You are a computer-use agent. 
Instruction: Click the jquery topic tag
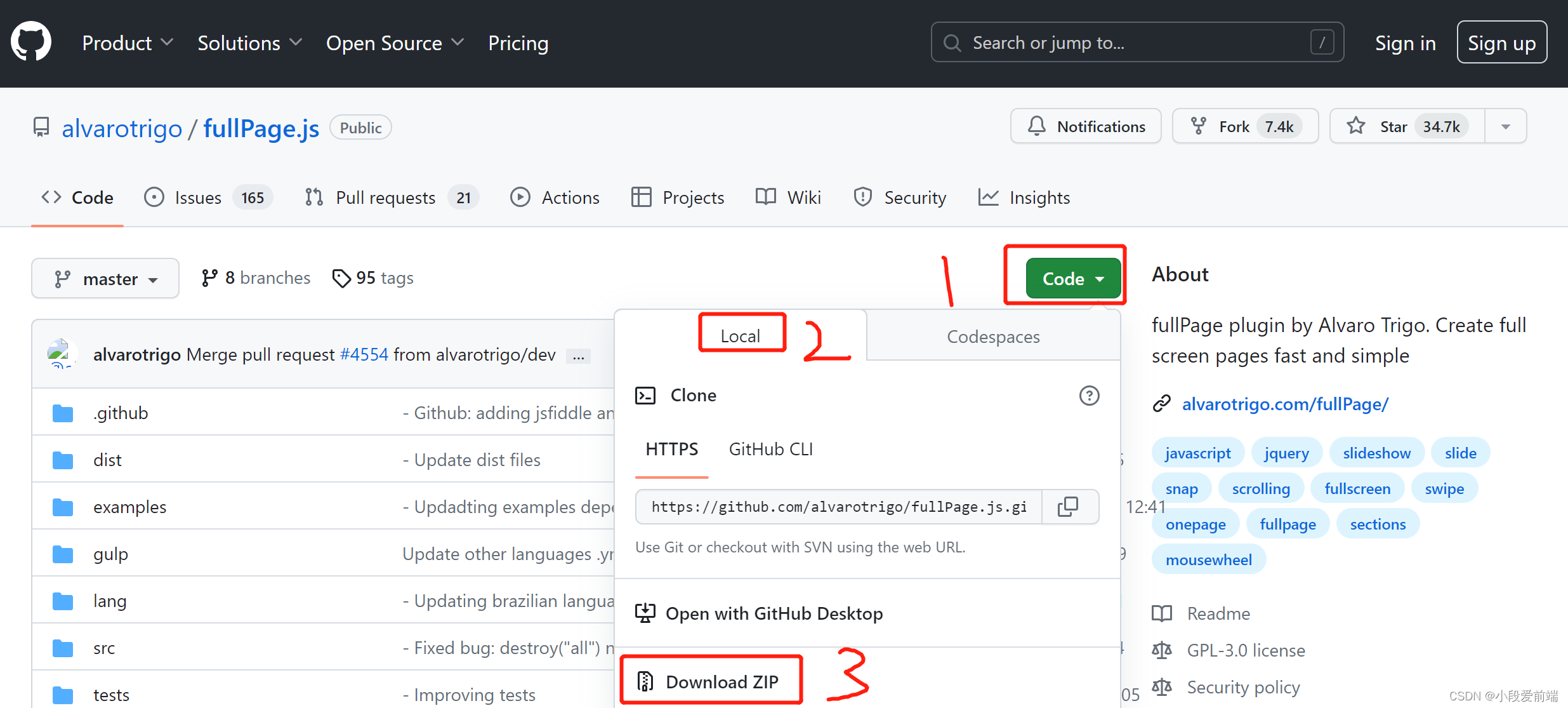click(1286, 452)
